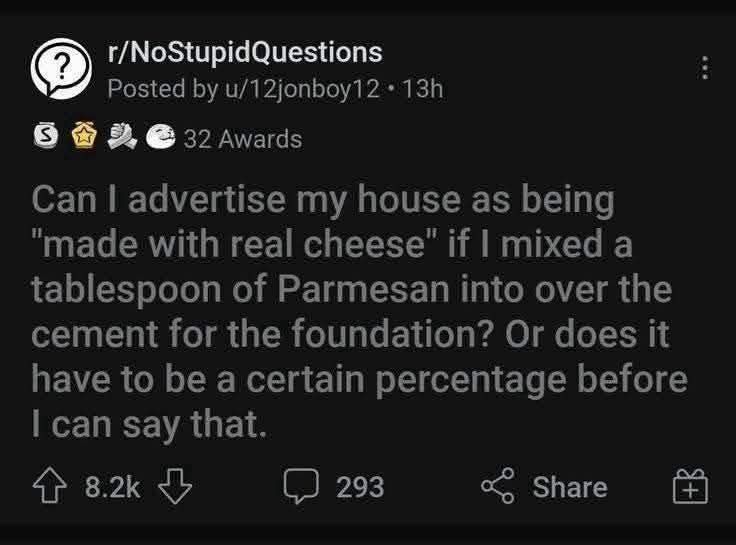Click the 293 comments count
Screen dimensions: 736x545
coord(360,487)
